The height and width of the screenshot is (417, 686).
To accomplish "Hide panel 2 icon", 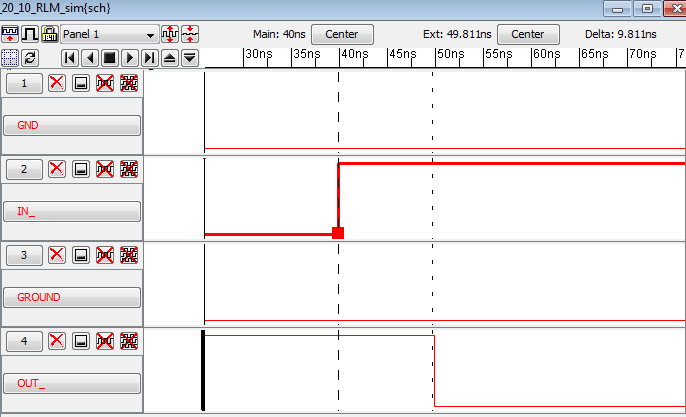I will pyautogui.click(x=81, y=169).
